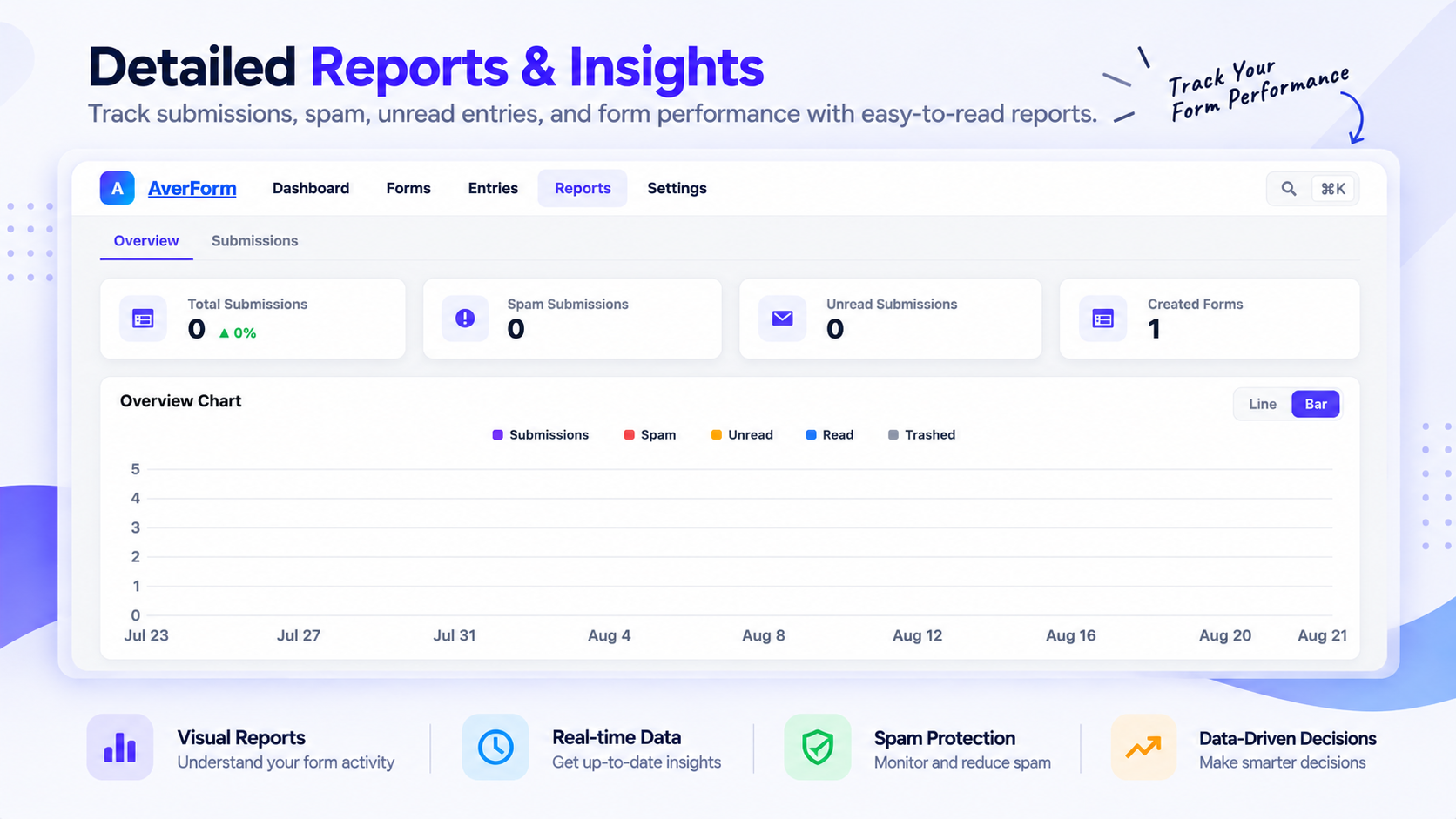Viewport: 1456px width, 819px height.
Task: Click the Total Submissions label
Action: pyautogui.click(x=247, y=305)
